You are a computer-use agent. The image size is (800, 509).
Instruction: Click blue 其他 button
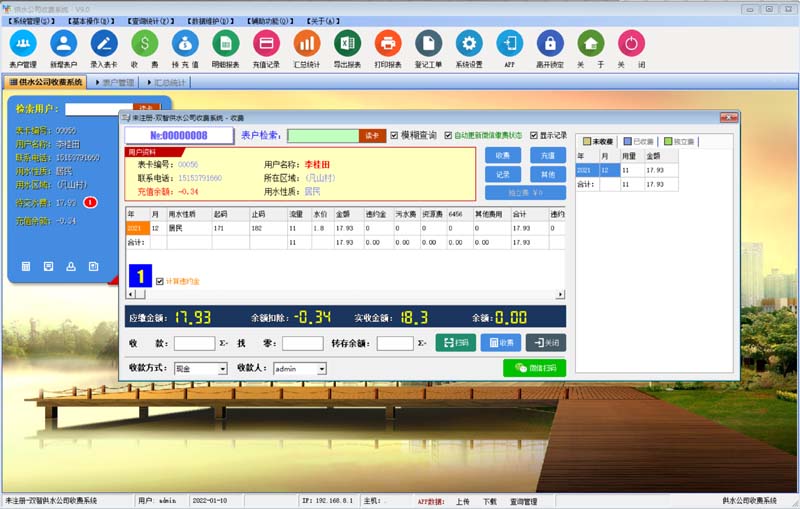pyautogui.click(x=547, y=174)
